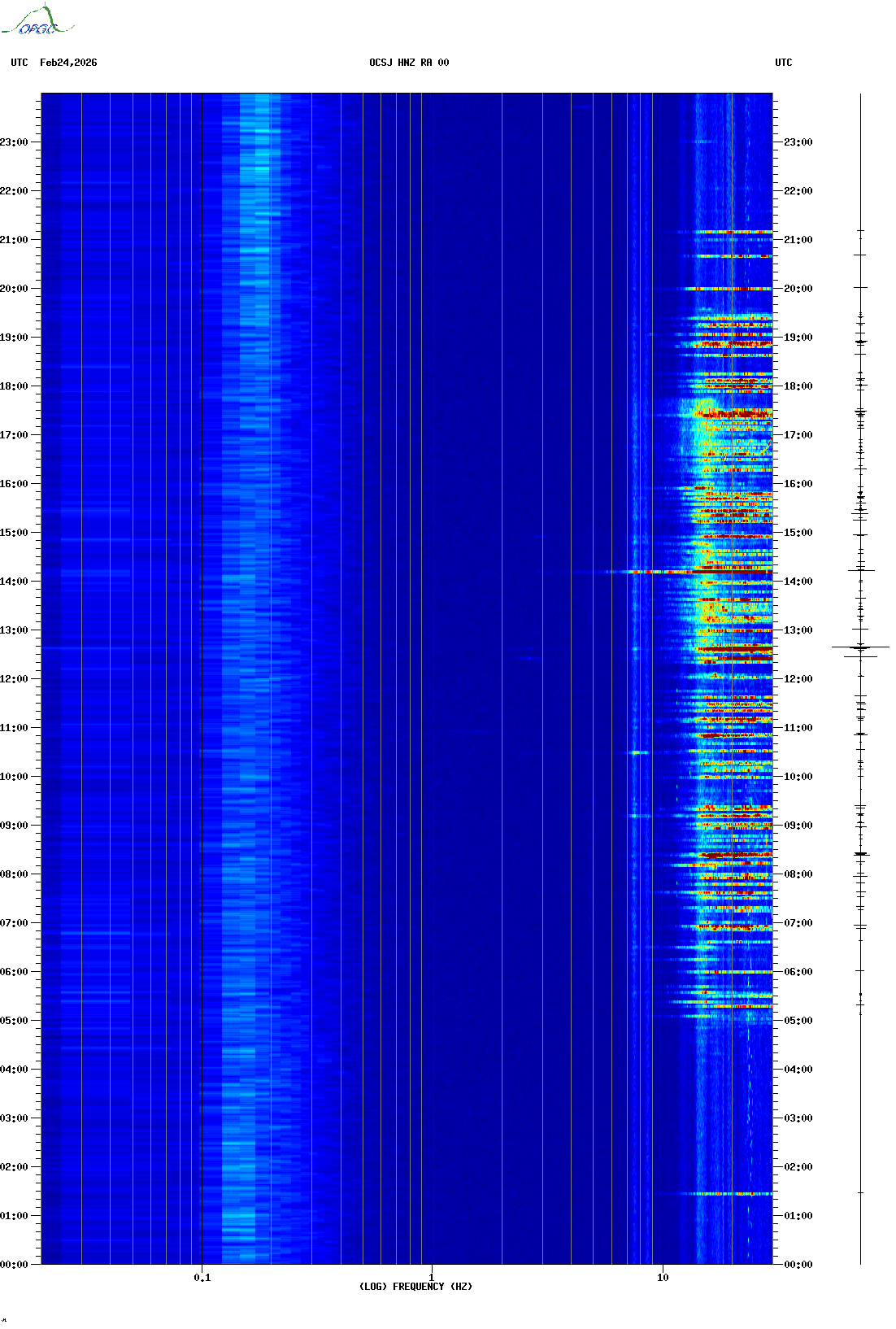Click the 03:00 label on the right axis
Screen dimensions: 896x1329
coord(798,1118)
